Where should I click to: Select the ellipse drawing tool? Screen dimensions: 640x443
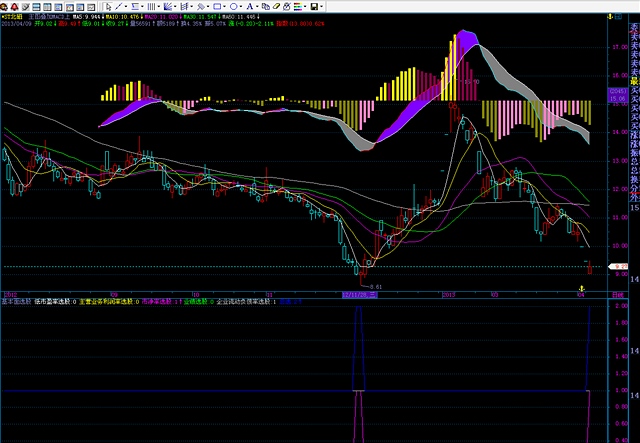[x=233, y=7]
